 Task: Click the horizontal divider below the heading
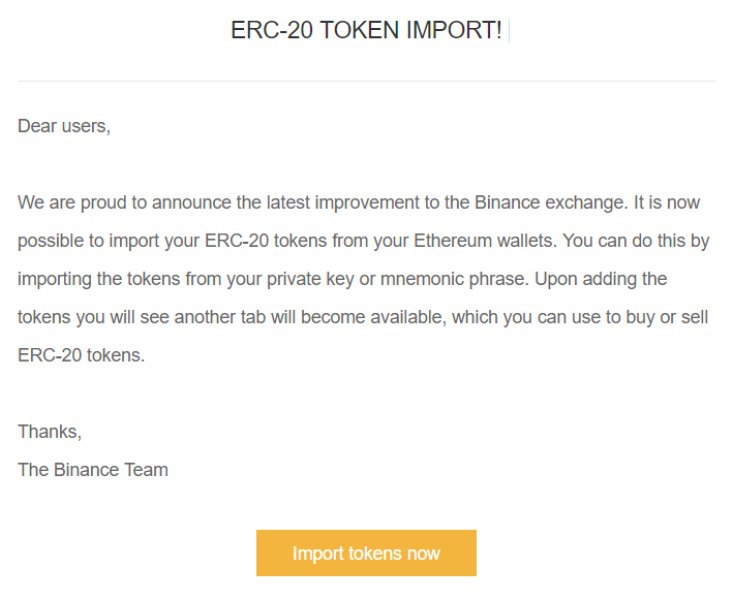coord(366,81)
